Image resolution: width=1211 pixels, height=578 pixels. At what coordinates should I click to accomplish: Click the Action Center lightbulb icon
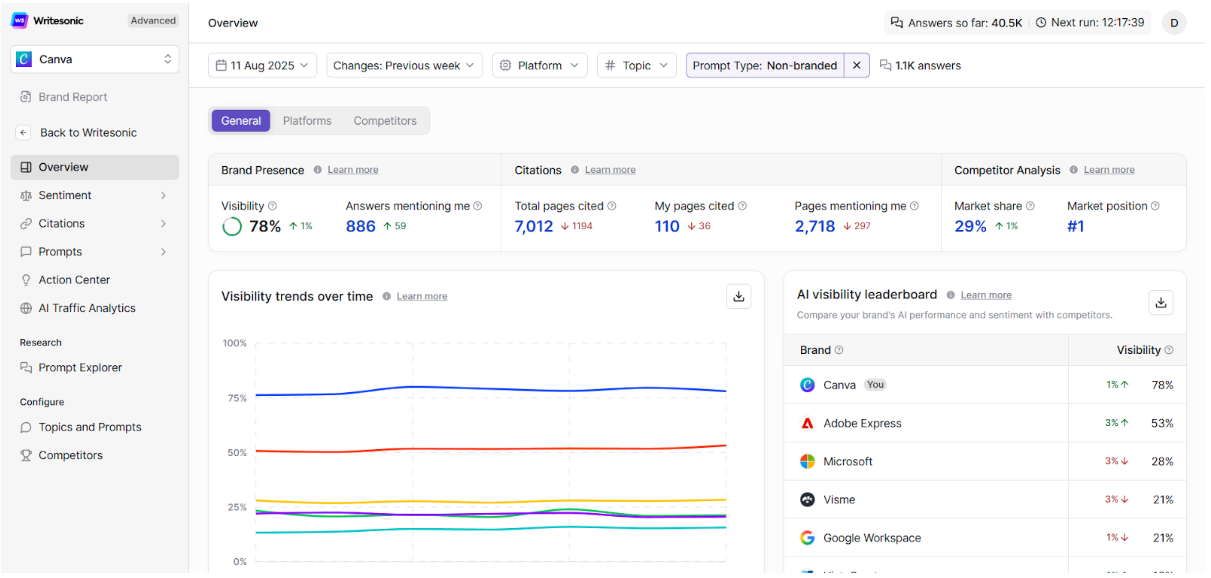pyautogui.click(x=27, y=280)
